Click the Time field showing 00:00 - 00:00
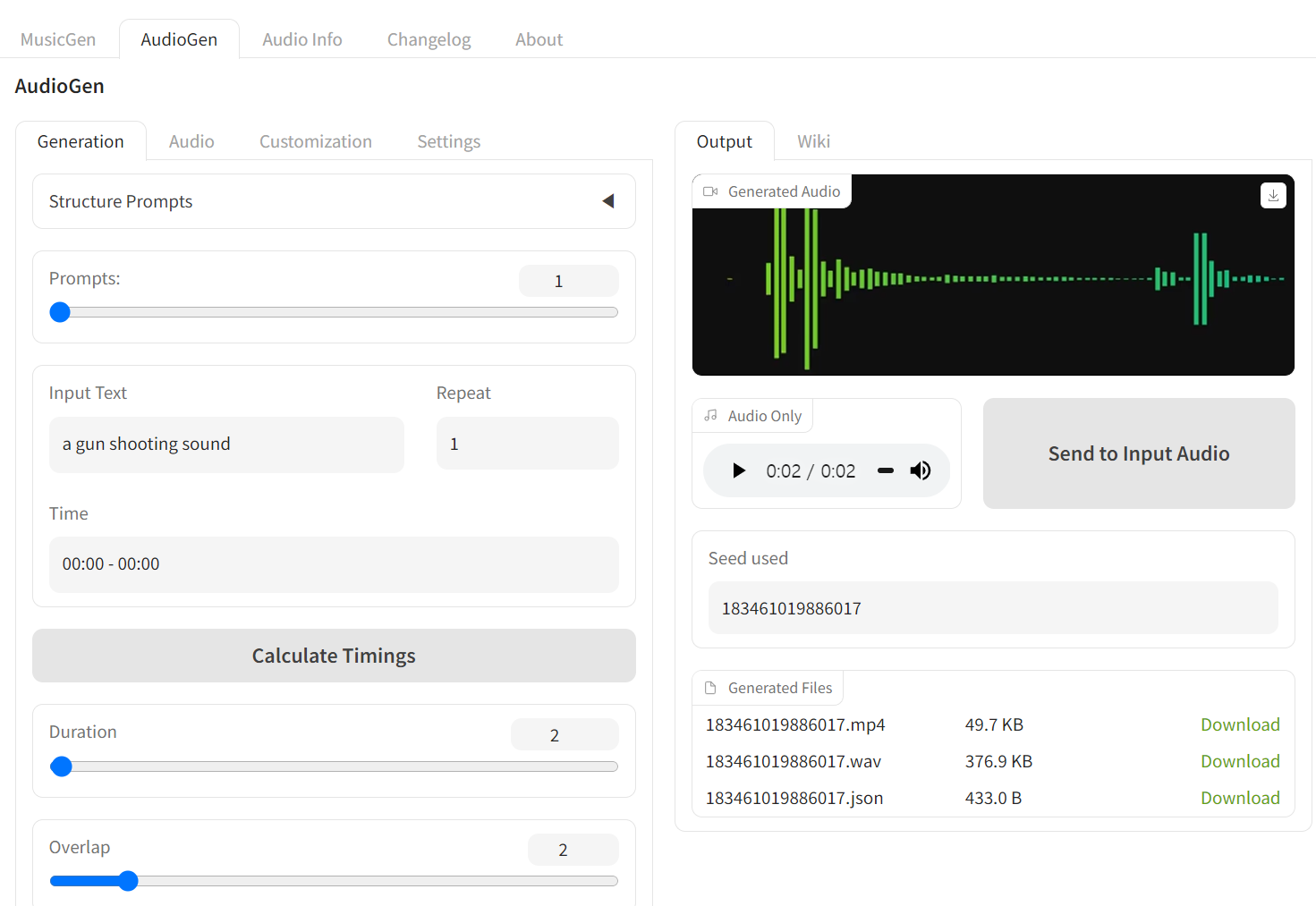This screenshot has width=1316, height=906. (x=334, y=564)
